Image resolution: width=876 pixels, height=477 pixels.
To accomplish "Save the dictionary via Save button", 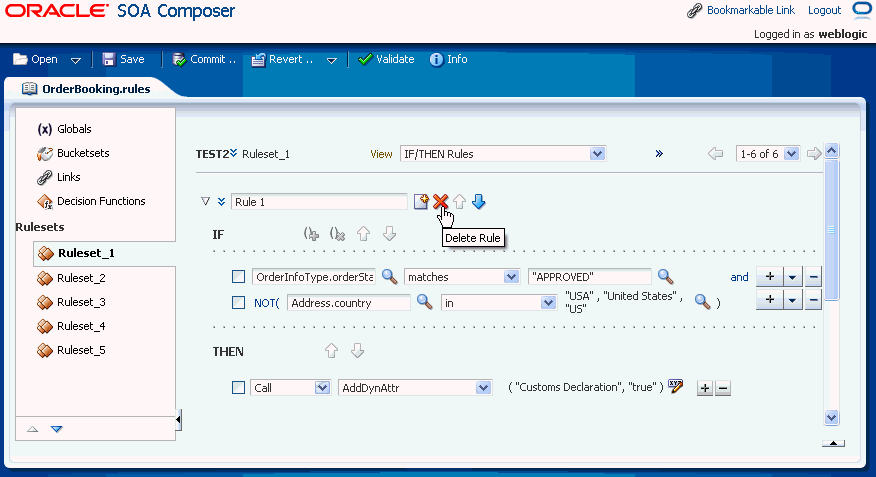I will tap(123, 59).
